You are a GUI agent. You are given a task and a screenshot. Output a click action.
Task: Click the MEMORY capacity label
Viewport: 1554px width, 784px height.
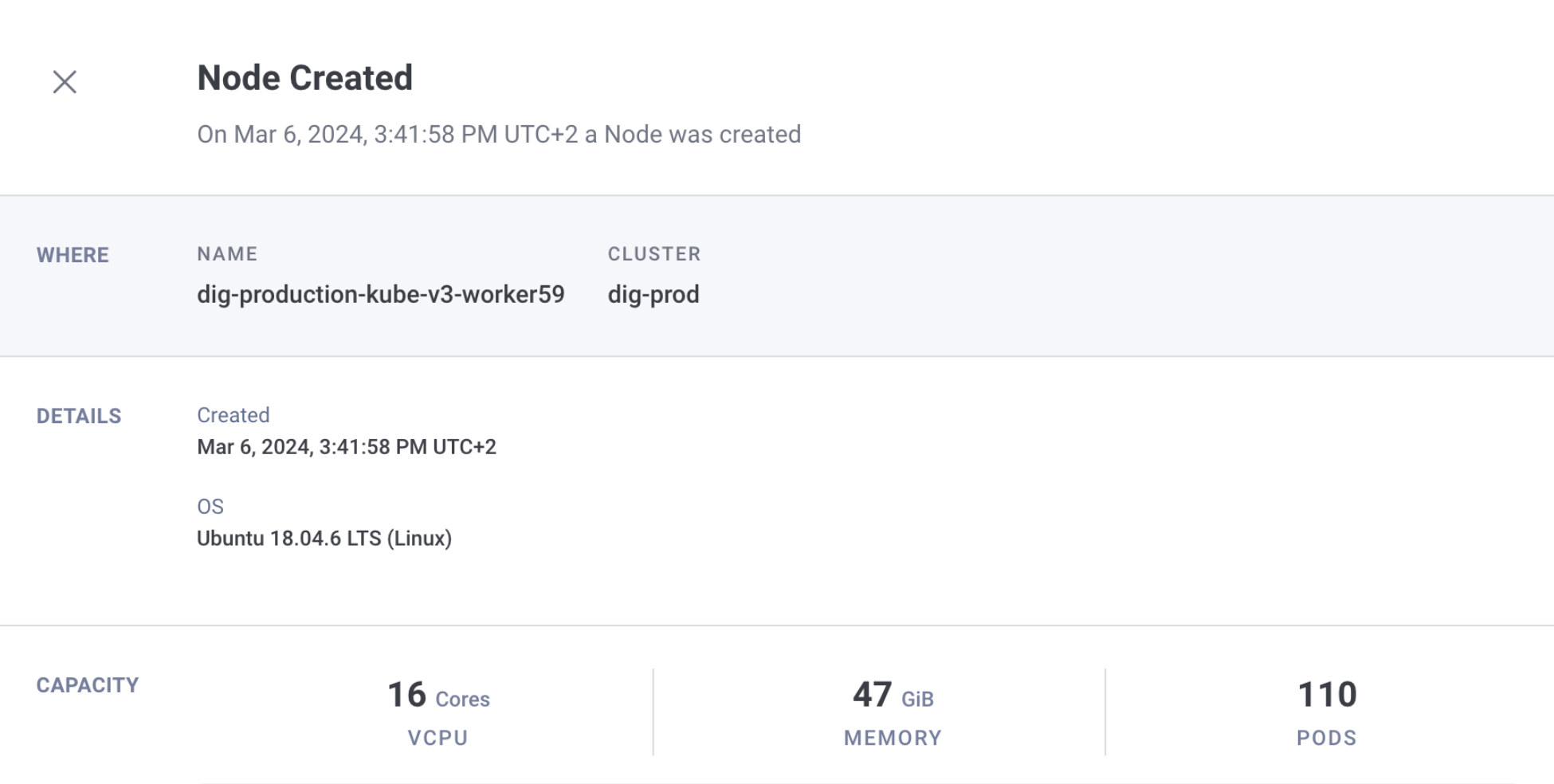tap(893, 738)
